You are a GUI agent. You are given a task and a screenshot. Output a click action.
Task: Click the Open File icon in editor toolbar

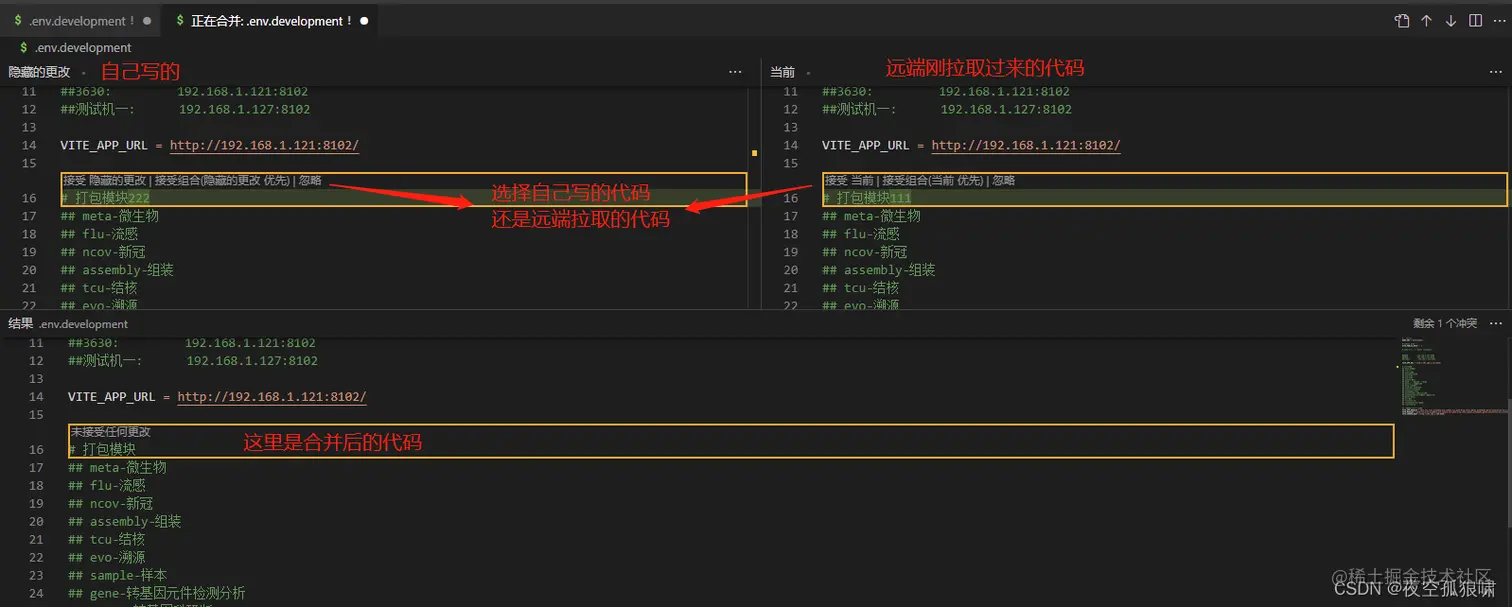(1402, 20)
